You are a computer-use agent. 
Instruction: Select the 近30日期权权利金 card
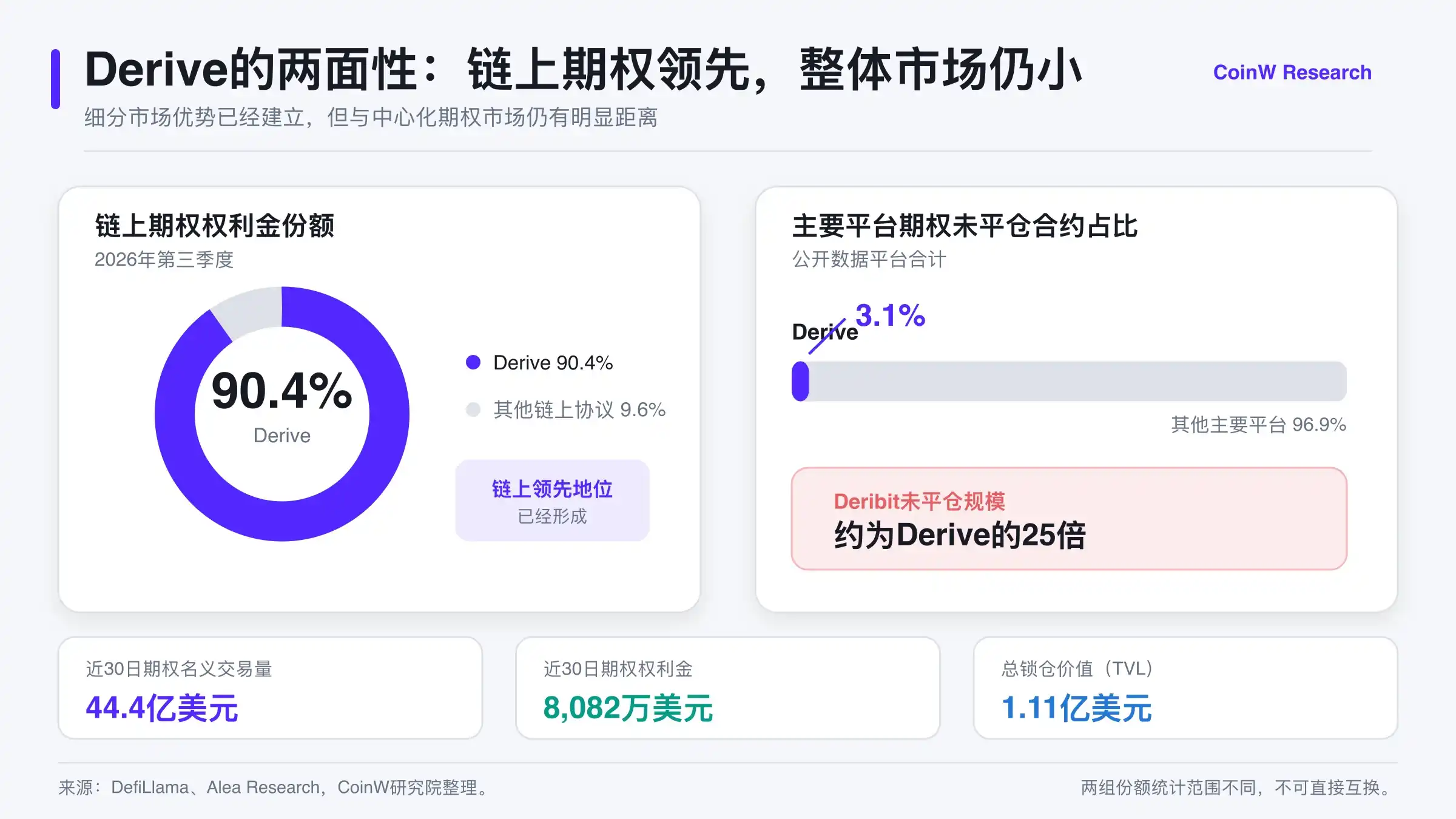727,688
